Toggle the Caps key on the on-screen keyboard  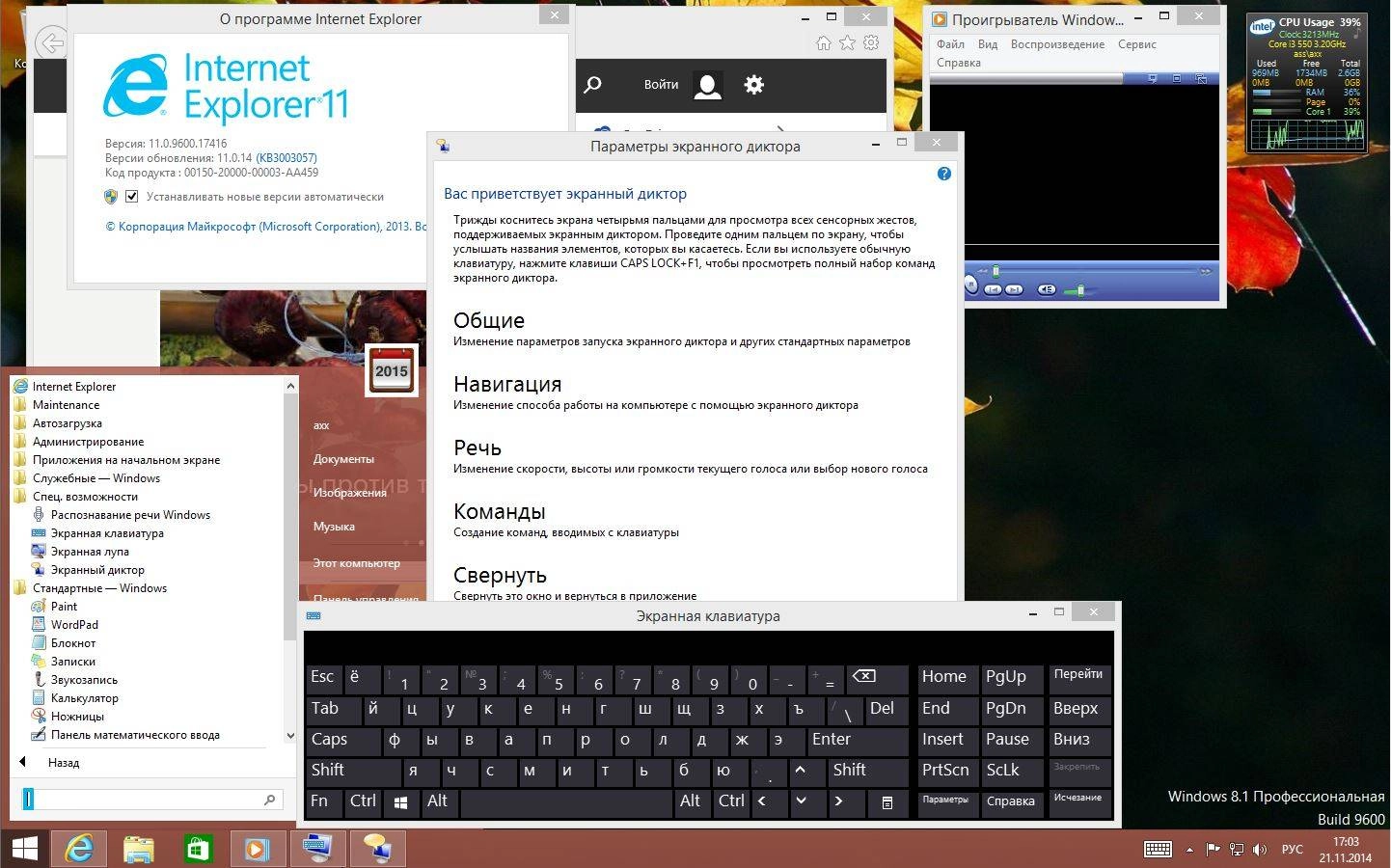[342, 740]
